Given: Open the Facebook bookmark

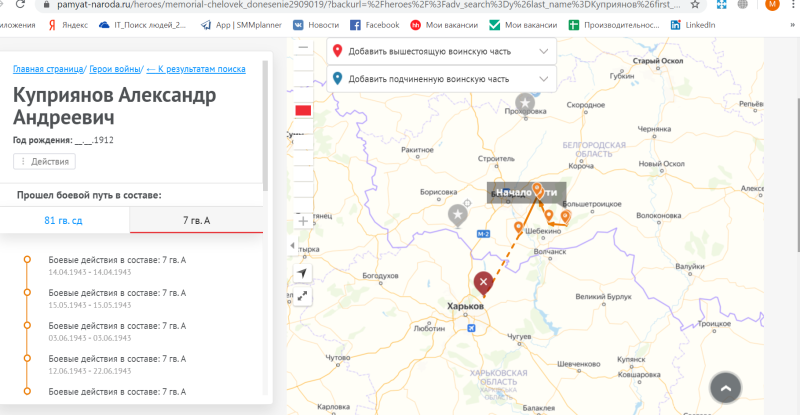Looking at the screenshot, I should pyautogui.click(x=375, y=25).
